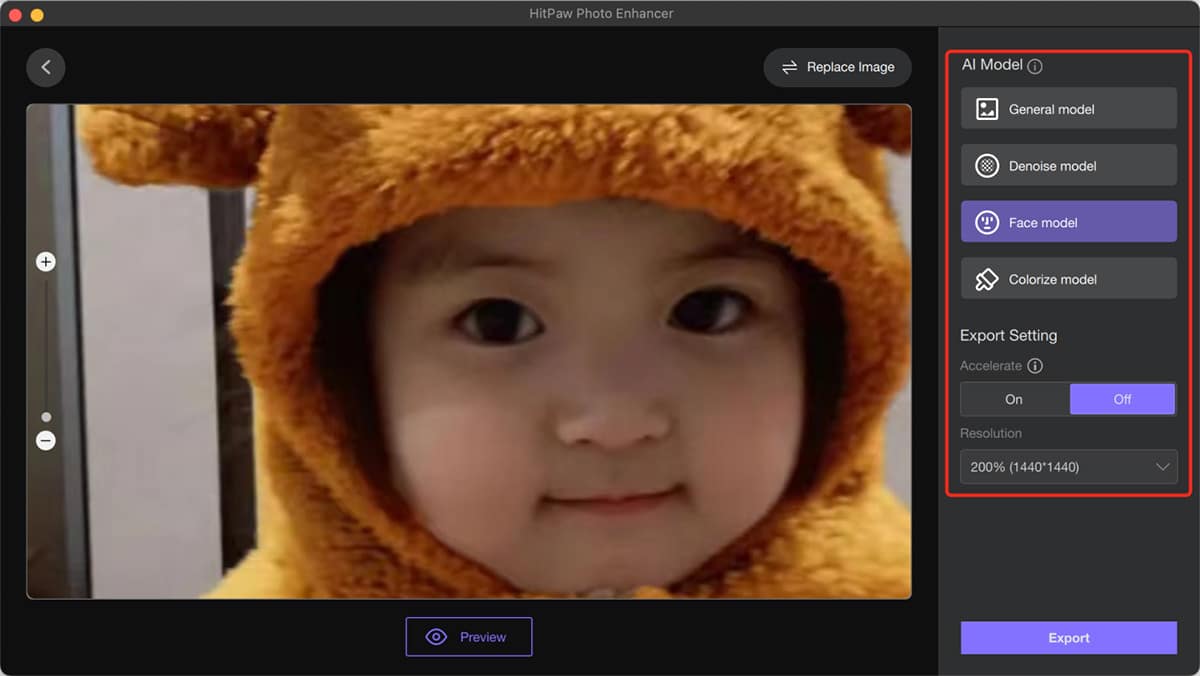Minimize the window with yellow button
The image size is (1200, 676).
tap(37, 15)
